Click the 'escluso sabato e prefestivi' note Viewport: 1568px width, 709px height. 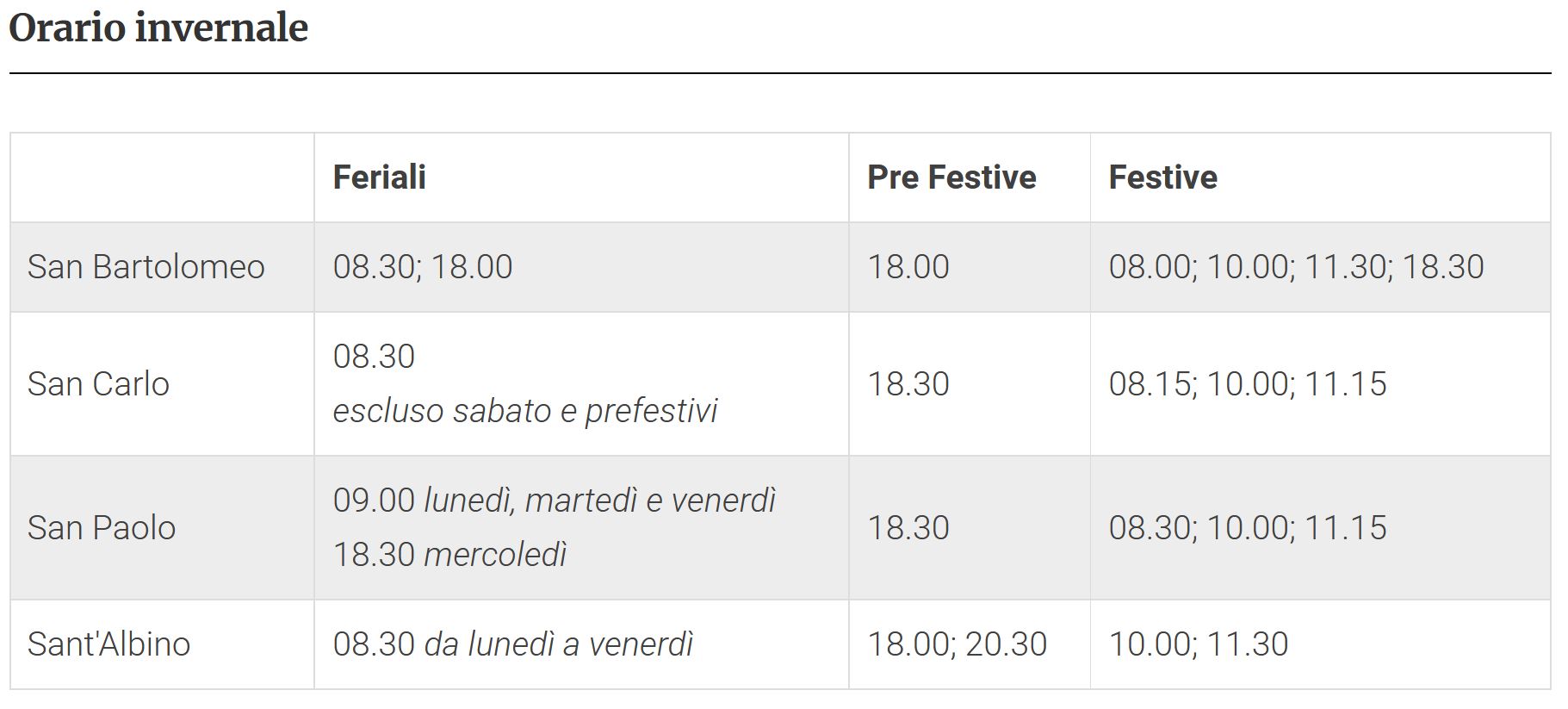click(525, 411)
